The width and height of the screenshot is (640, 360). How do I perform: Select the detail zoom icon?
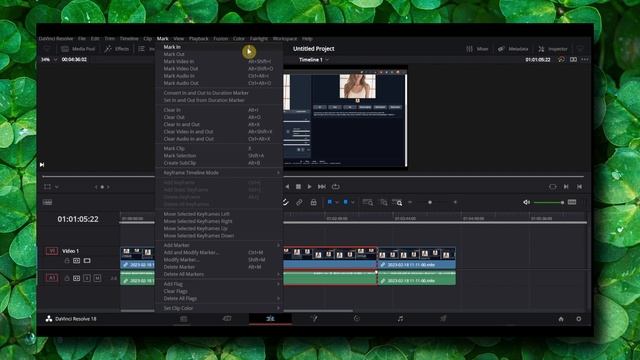tap(384, 202)
